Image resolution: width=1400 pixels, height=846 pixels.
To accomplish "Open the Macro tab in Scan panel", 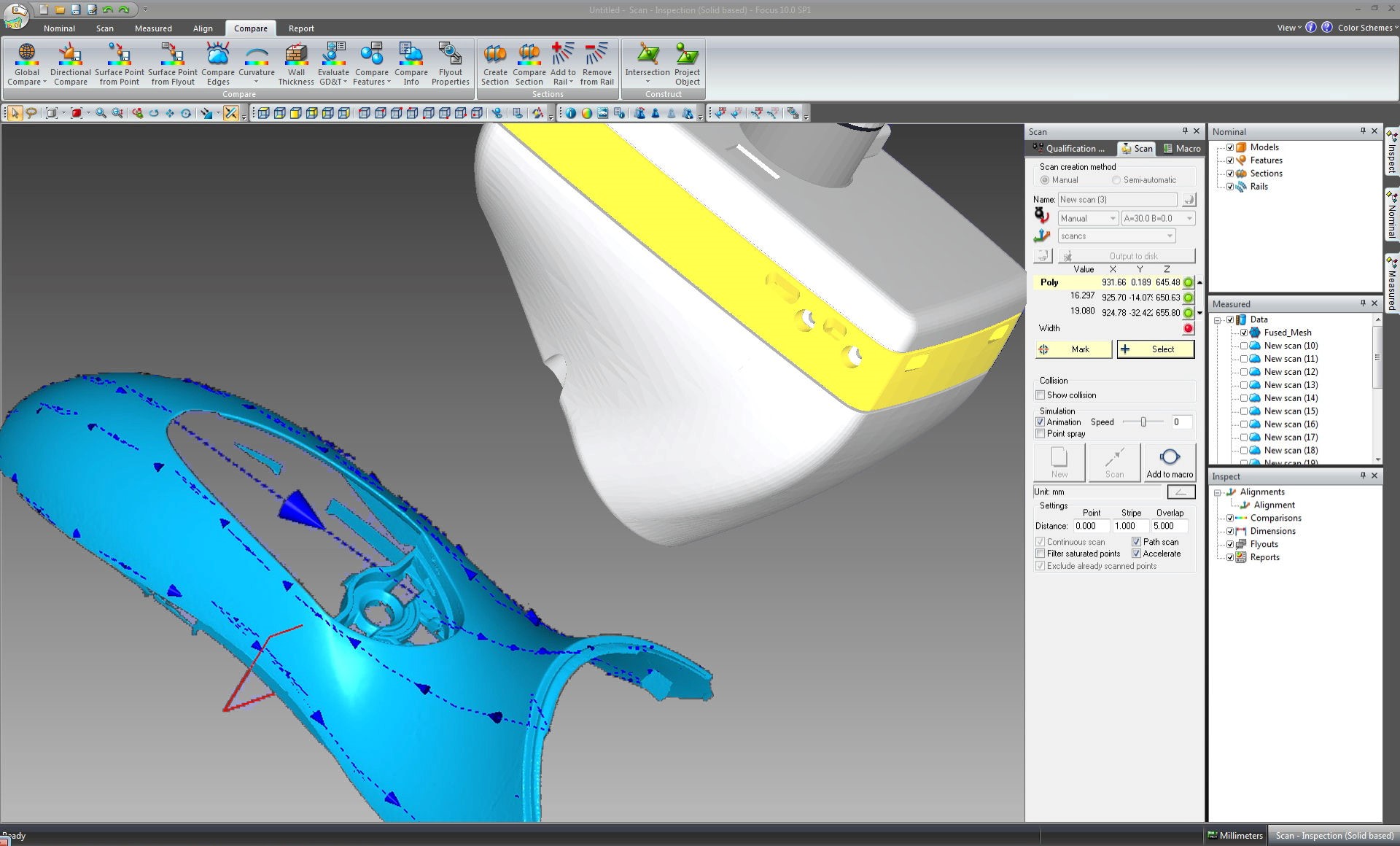I will pyautogui.click(x=1182, y=149).
